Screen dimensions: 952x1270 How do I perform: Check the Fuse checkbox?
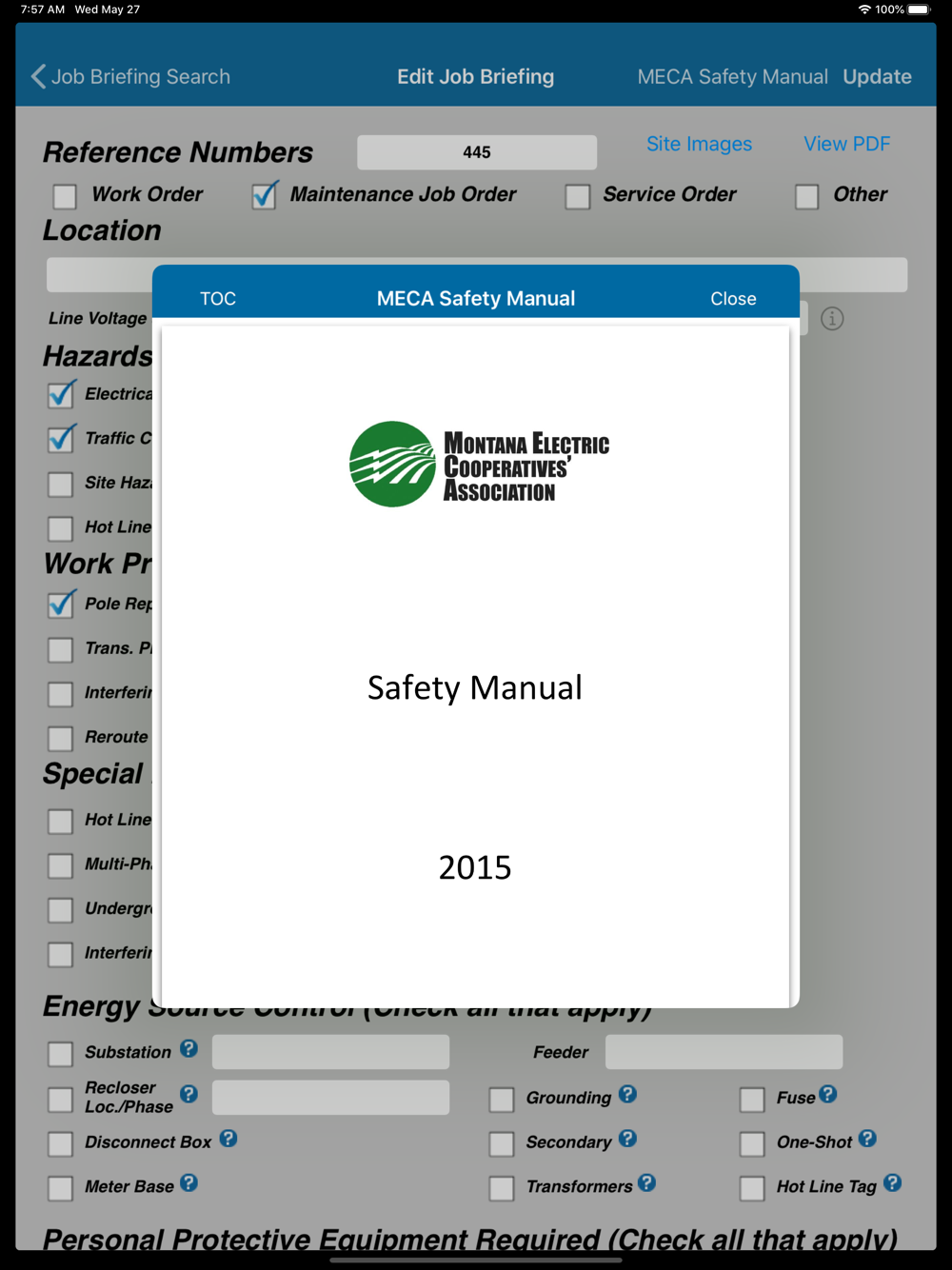coord(752,1100)
